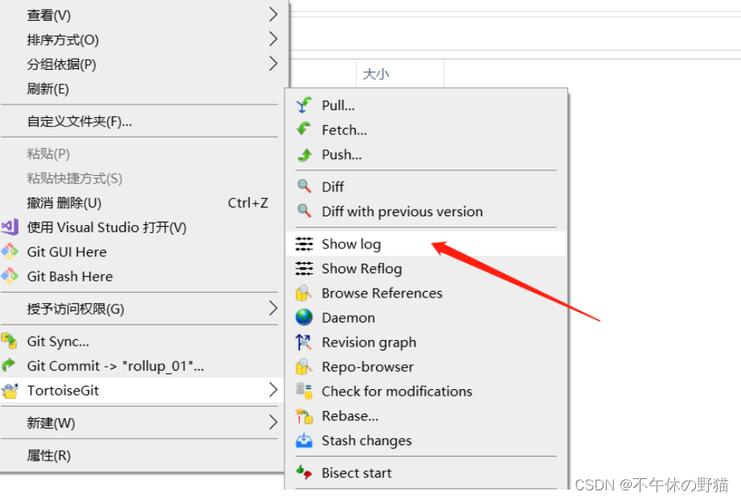Viewport: 741px width, 500px height.
Task: Click the magnifier icon beside Diff
Action: point(304,186)
